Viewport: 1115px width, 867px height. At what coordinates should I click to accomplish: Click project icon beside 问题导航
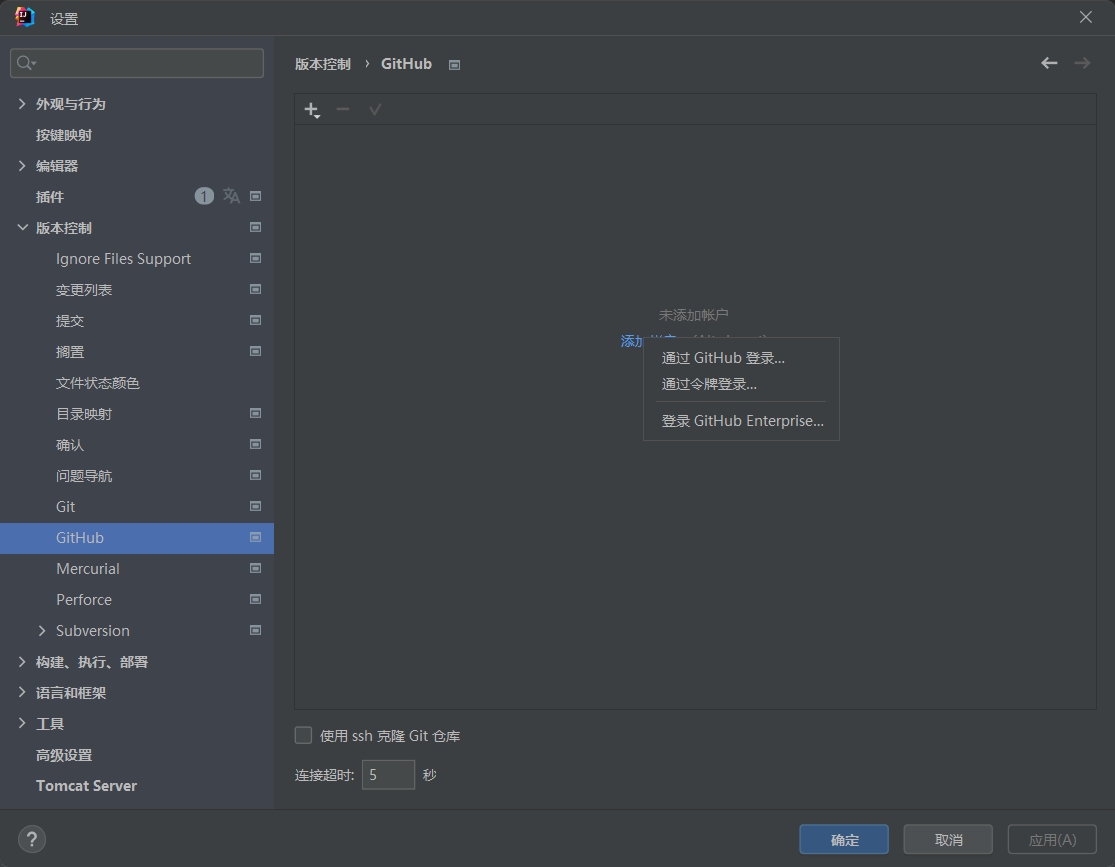(x=255, y=475)
